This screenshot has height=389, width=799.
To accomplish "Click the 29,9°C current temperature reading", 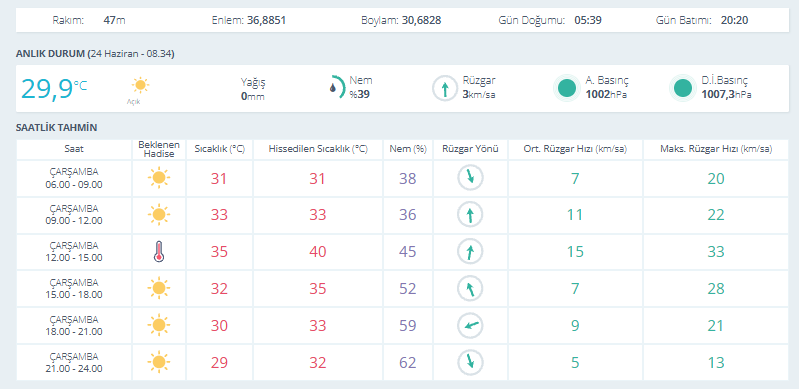I will click(55, 88).
